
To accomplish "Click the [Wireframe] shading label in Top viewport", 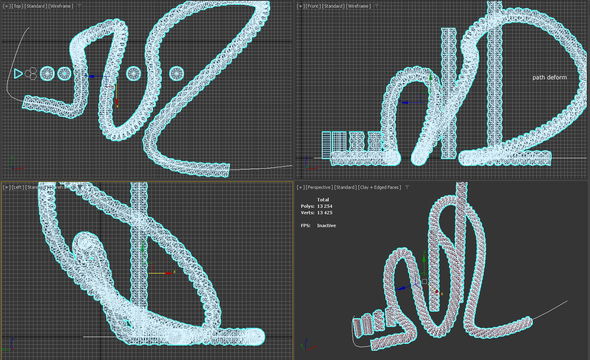I will pos(61,6).
